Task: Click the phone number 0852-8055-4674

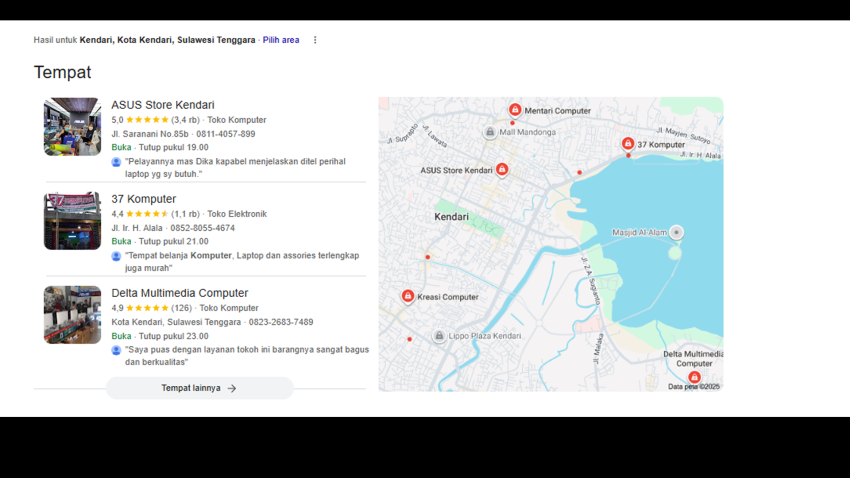Action: coord(203,228)
